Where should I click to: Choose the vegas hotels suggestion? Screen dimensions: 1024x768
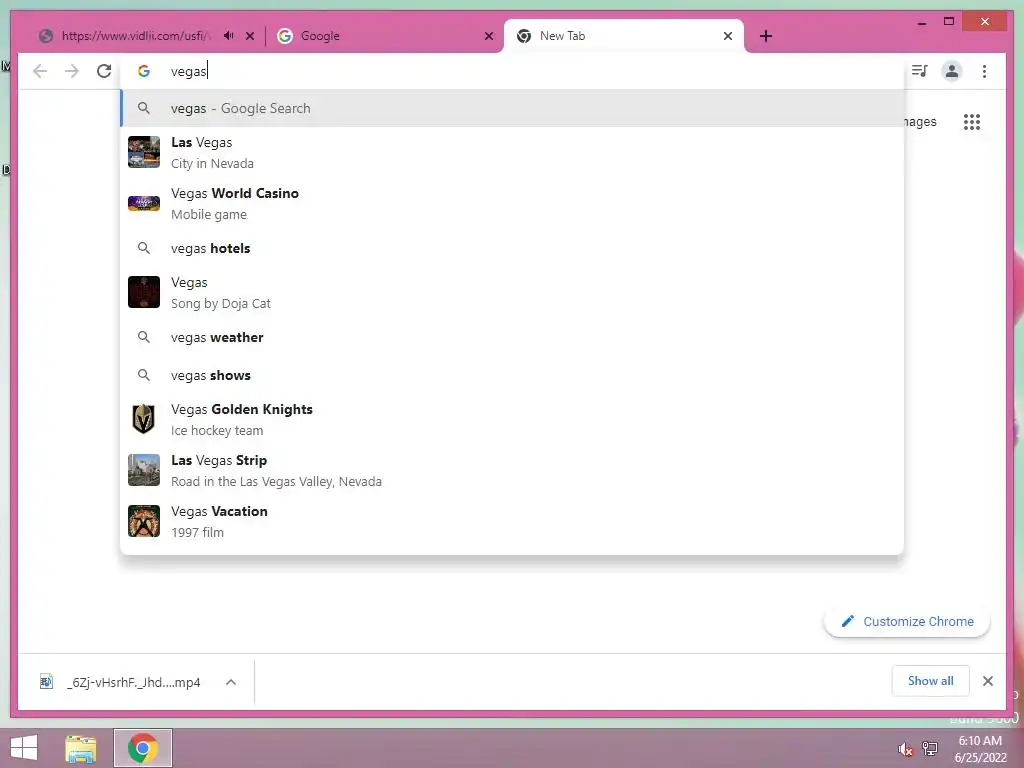pyautogui.click(x=512, y=248)
